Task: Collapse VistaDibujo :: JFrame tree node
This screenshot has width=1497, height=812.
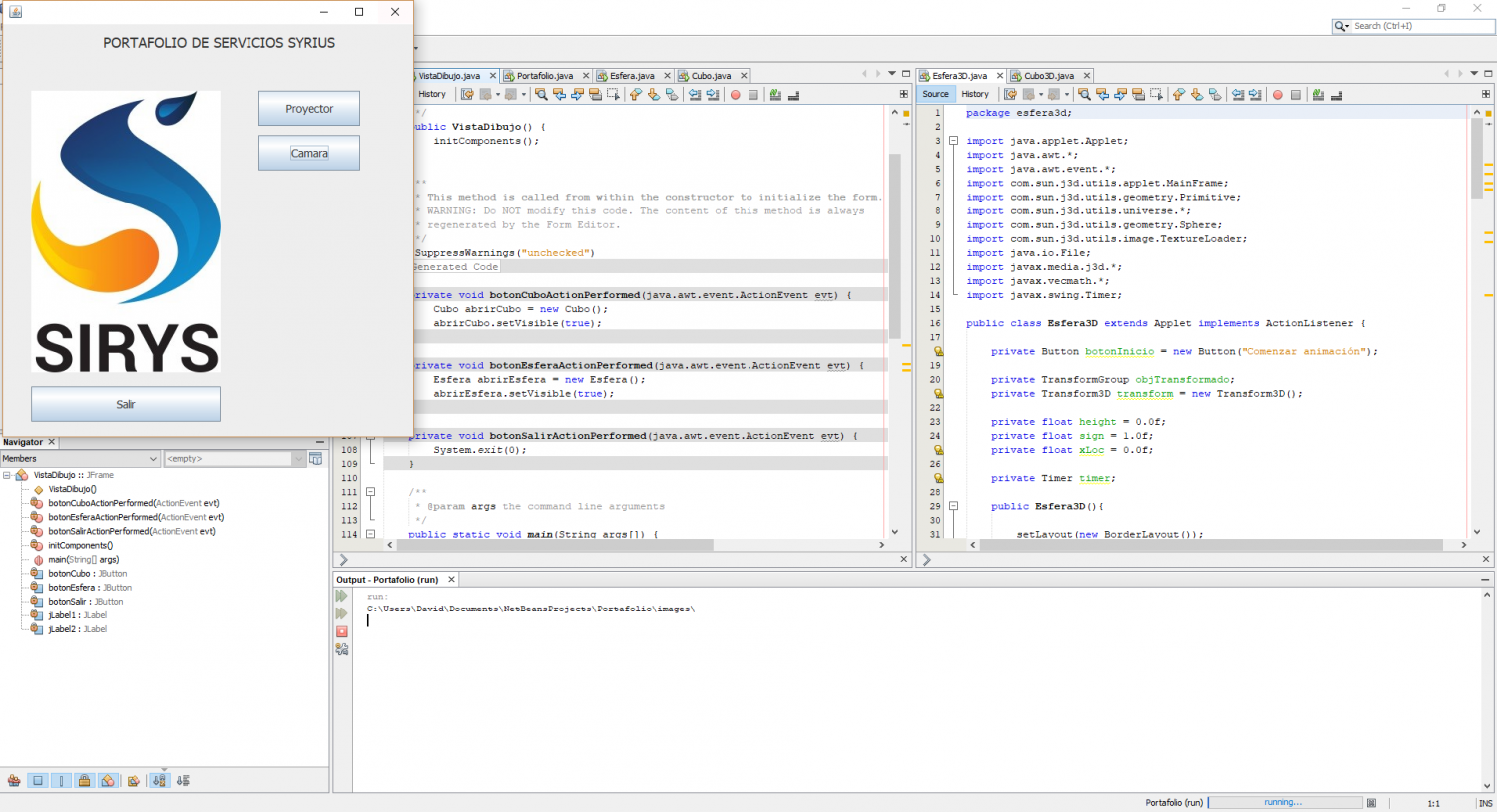Action: click(x=7, y=475)
